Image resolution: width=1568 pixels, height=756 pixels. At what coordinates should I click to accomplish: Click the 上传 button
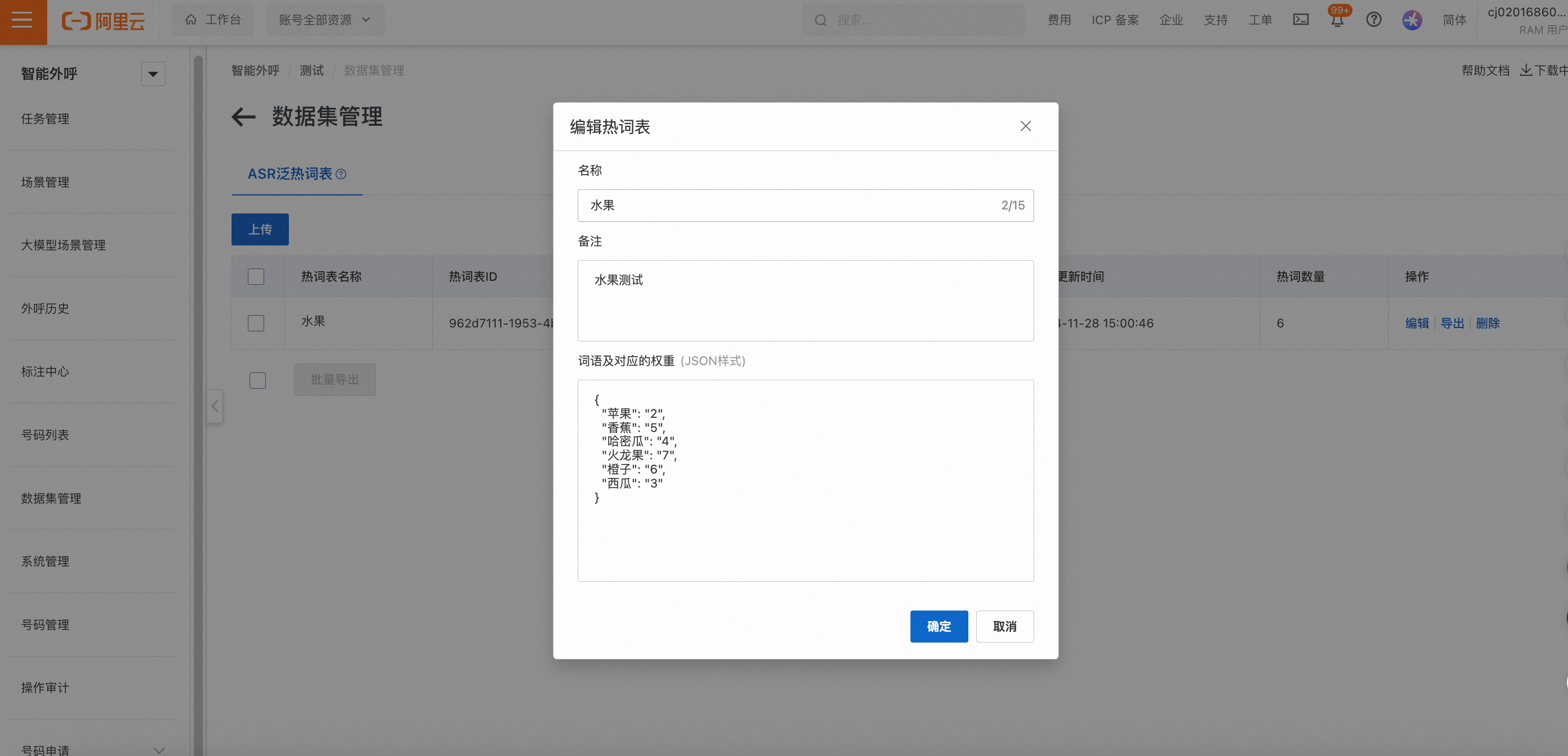(x=260, y=229)
